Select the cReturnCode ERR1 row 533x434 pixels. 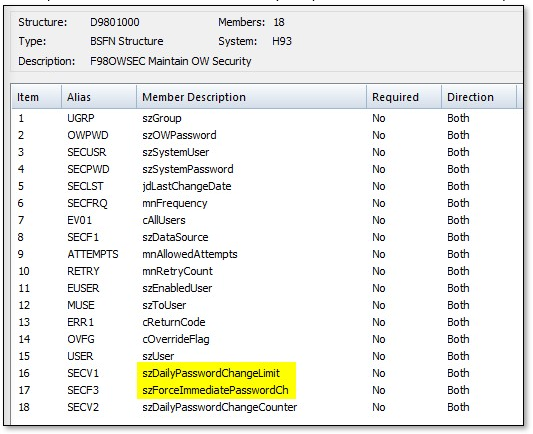coord(267,322)
